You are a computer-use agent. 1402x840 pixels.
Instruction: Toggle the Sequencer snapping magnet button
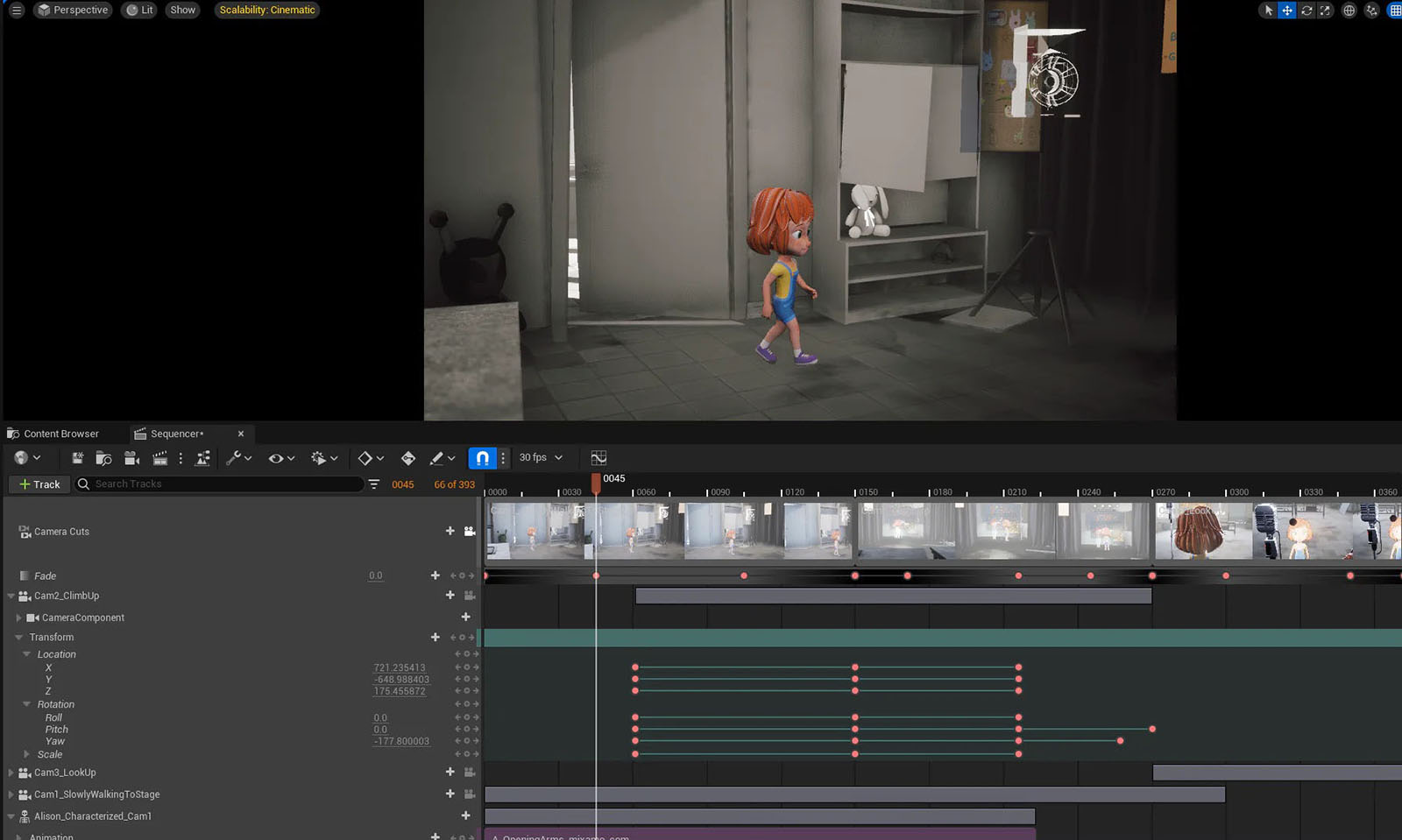point(482,458)
